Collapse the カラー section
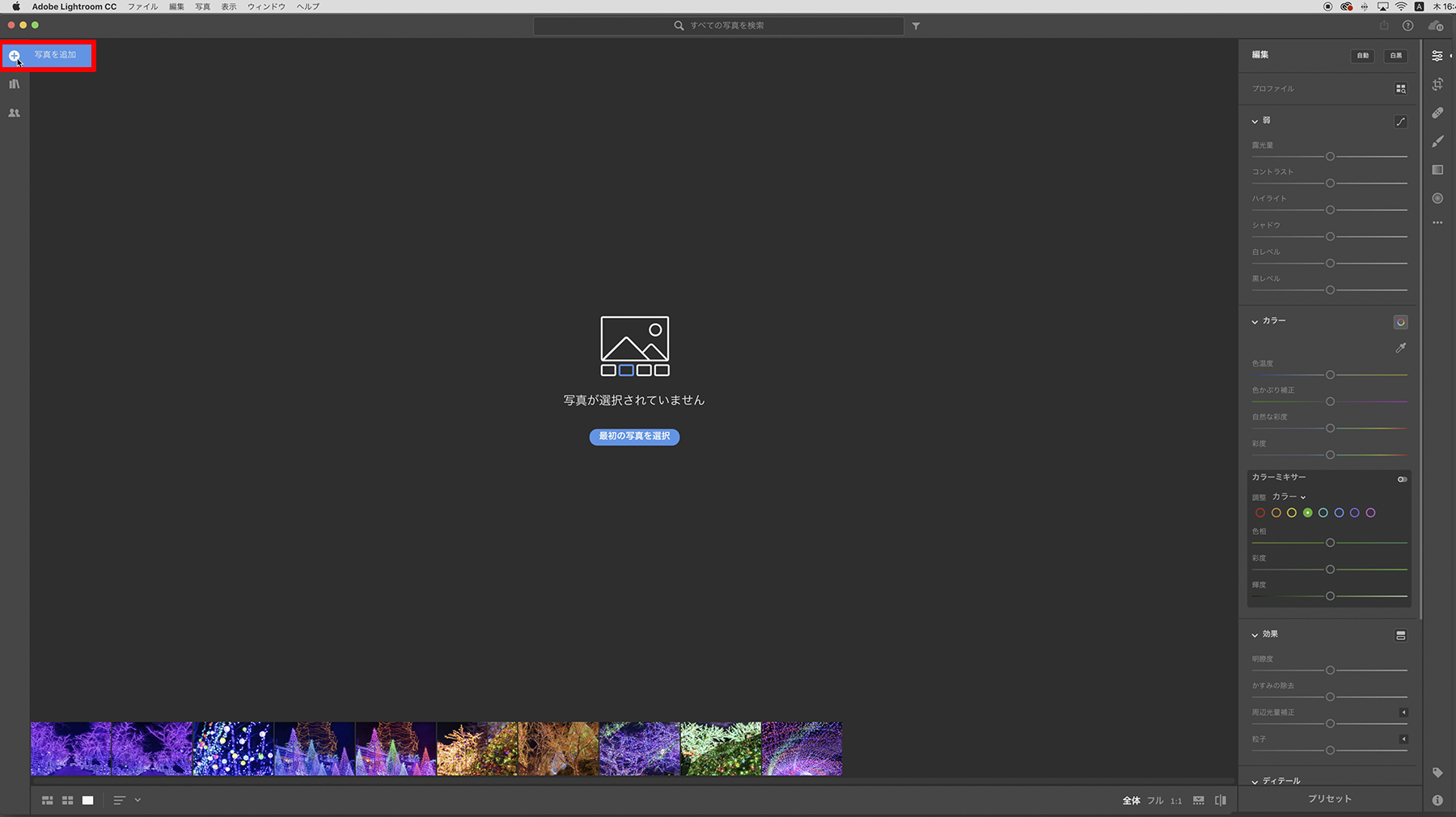Viewport: 1456px width, 817px height. pyautogui.click(x=1255, y=322)
